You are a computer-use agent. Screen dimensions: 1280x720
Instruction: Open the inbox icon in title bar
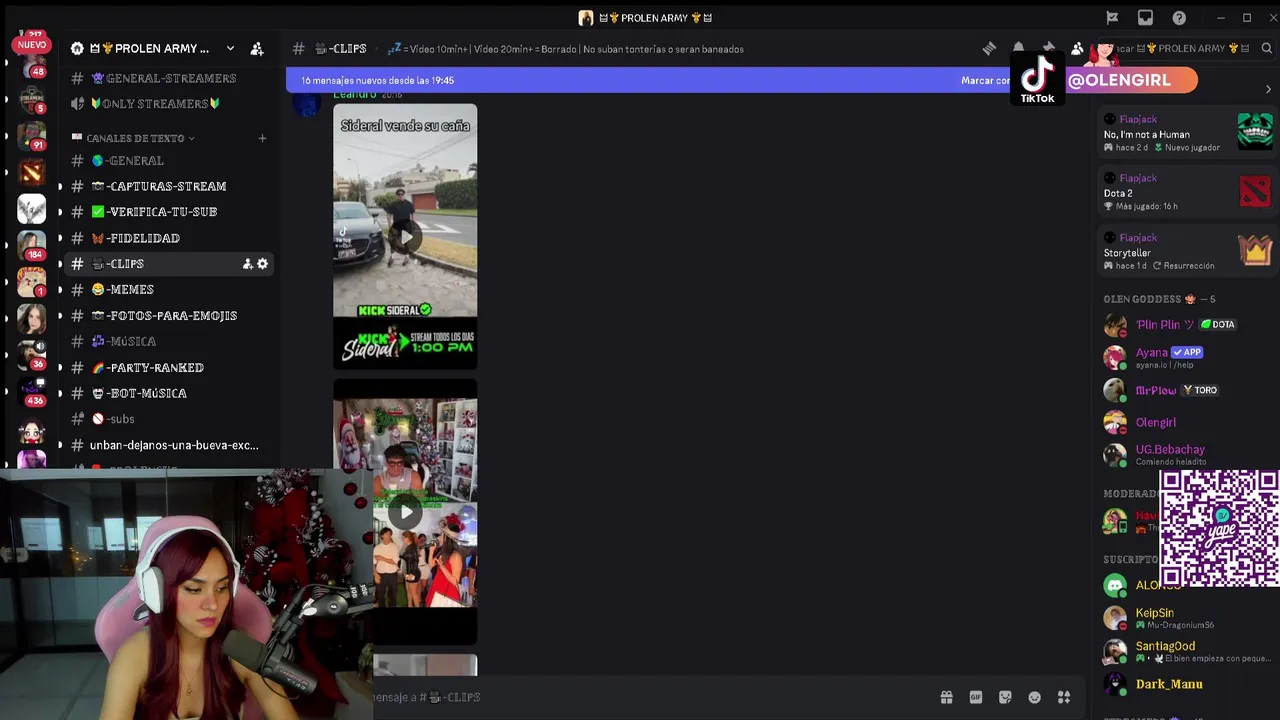[x=1145, y=18]
